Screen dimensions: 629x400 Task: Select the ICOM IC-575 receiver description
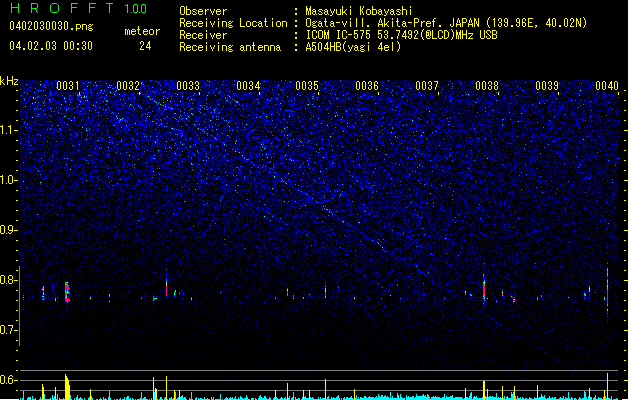tap(401, 35)
